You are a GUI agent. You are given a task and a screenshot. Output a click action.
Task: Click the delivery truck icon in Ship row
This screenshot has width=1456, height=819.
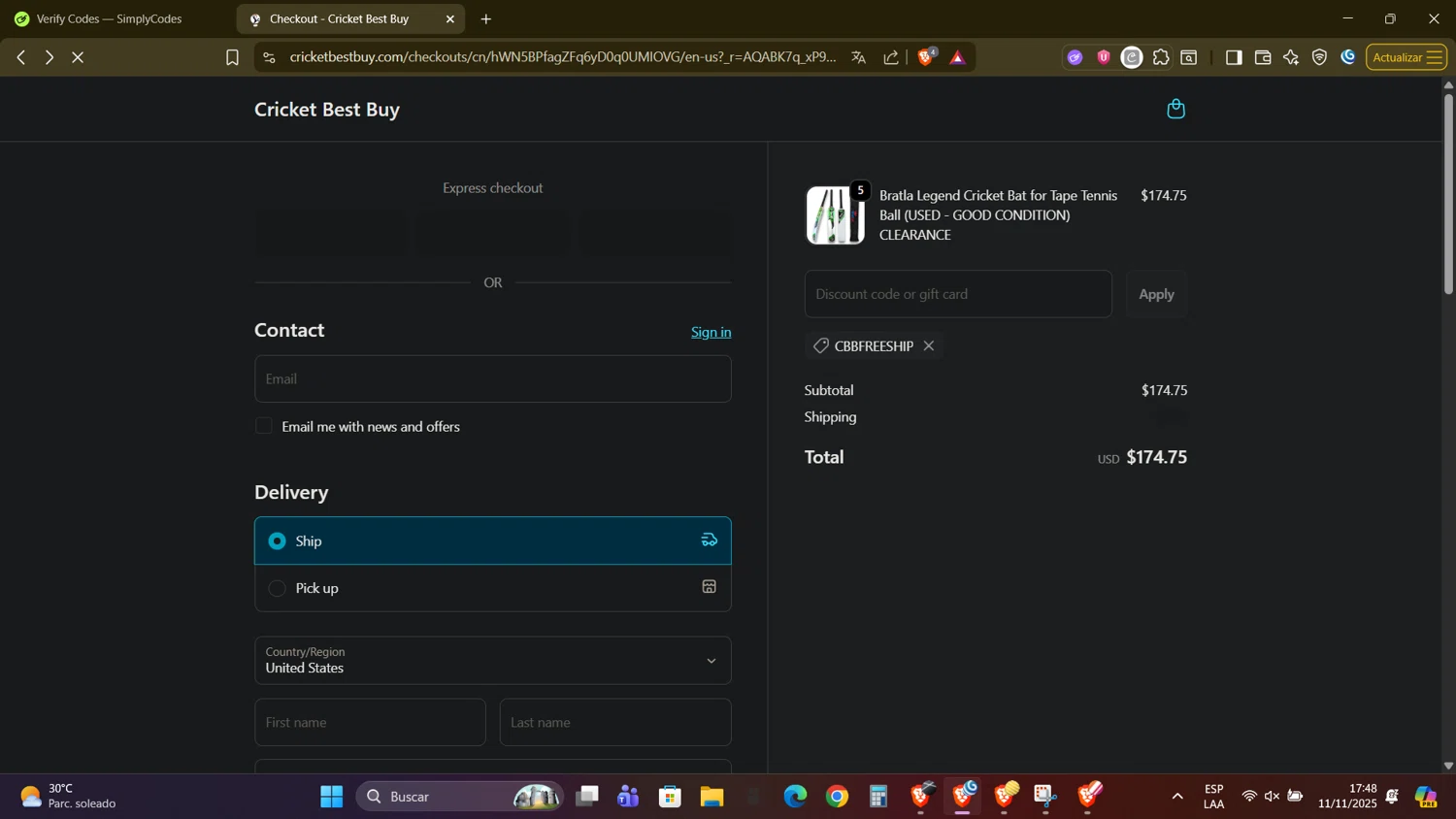coord(710,541)
